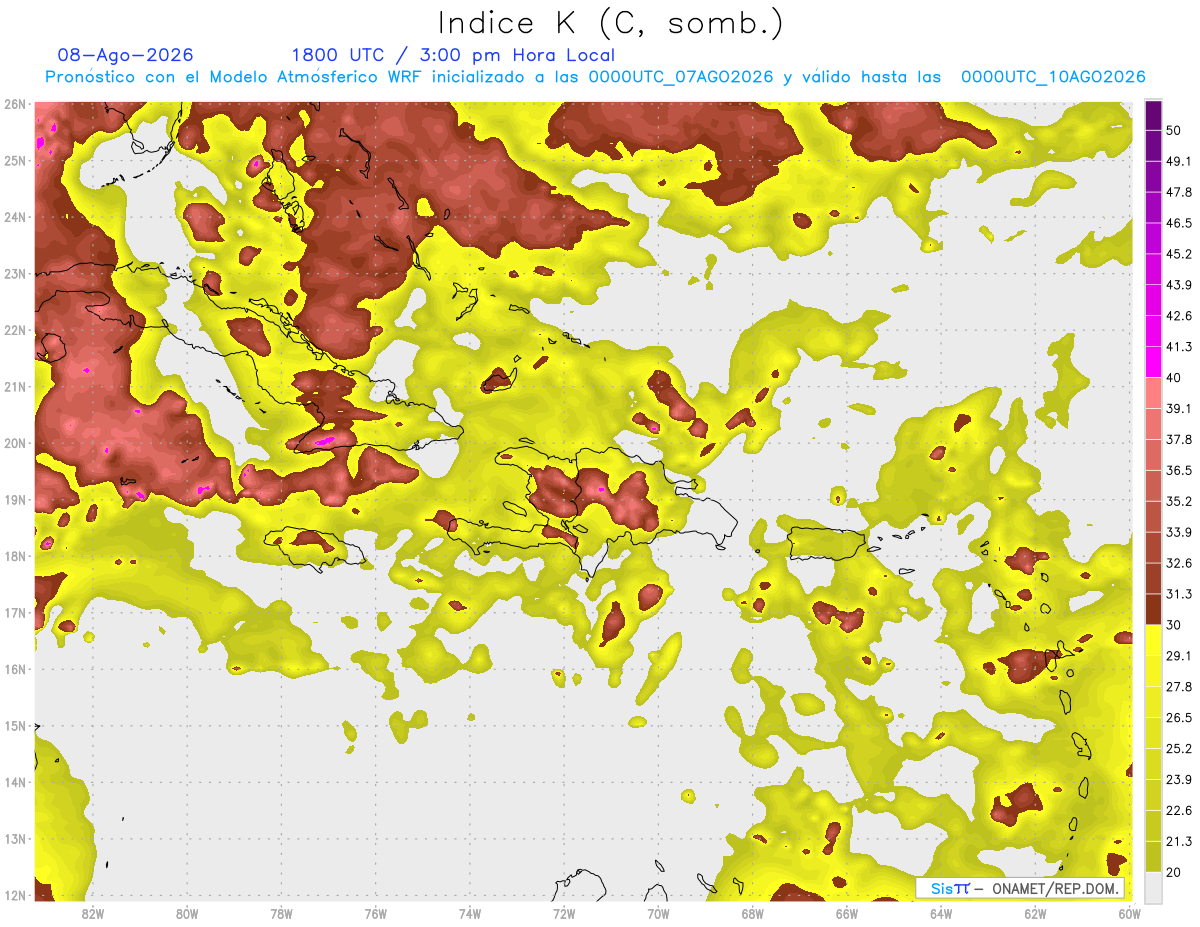Click the '26N' latitude axis label
Screen dimensions: 1200x927
tap(14, 104)
